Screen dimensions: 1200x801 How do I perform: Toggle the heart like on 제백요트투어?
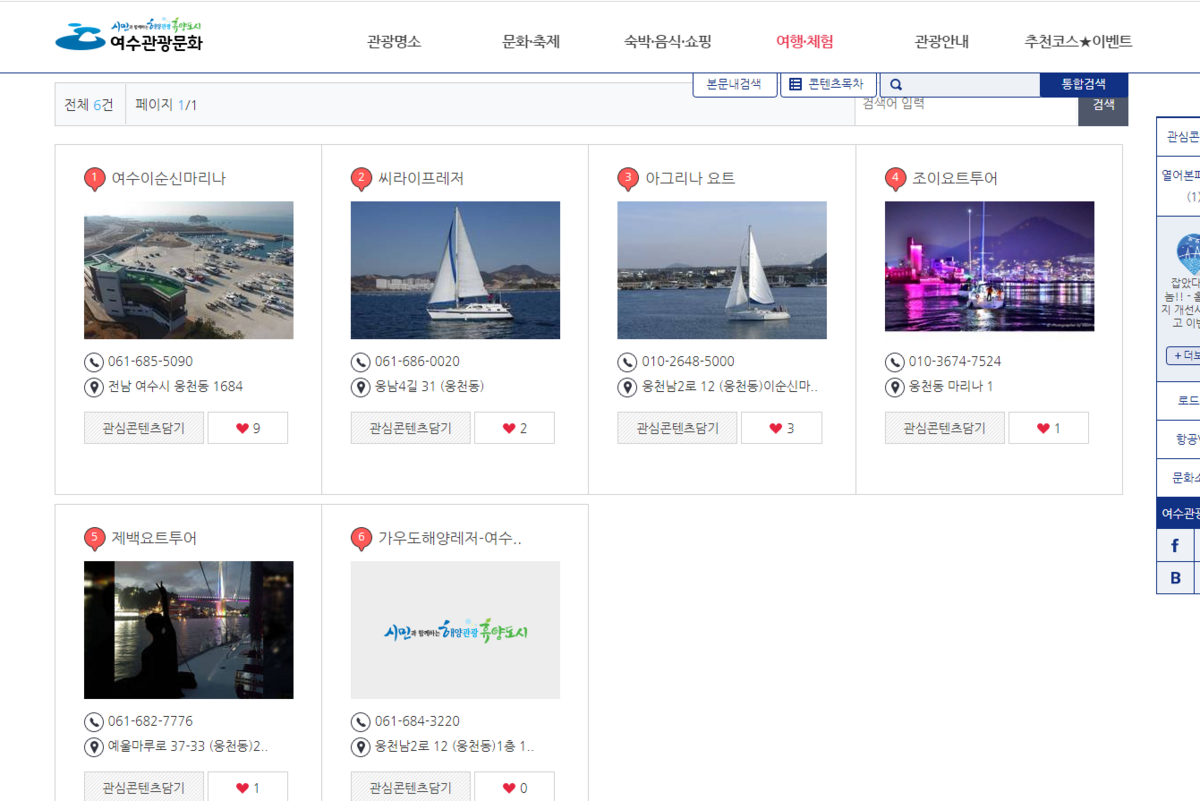[248, 787]
